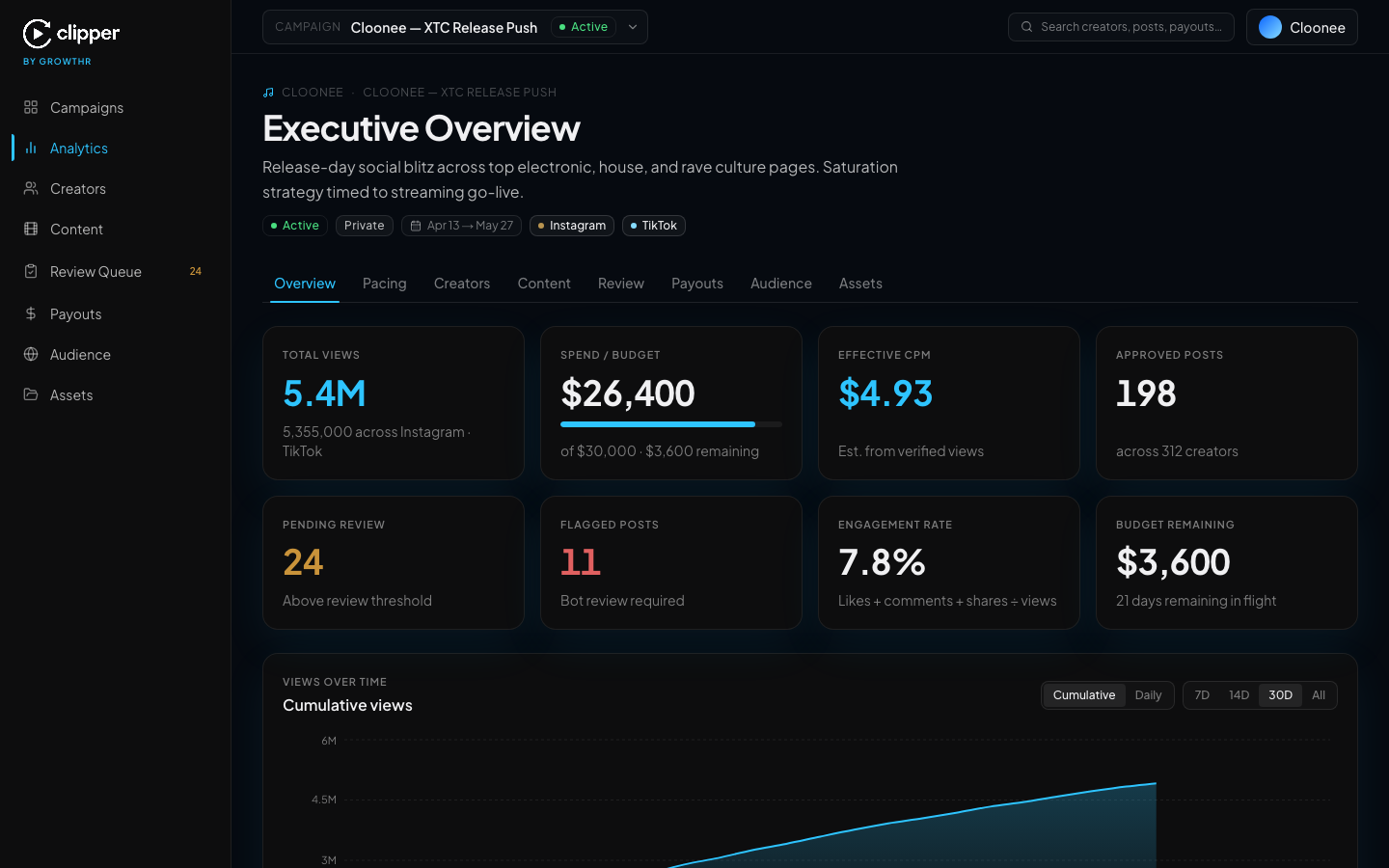The image size is (1389, 868).
Task: Open the Cloonee account menu
Action: [1301, 27]
